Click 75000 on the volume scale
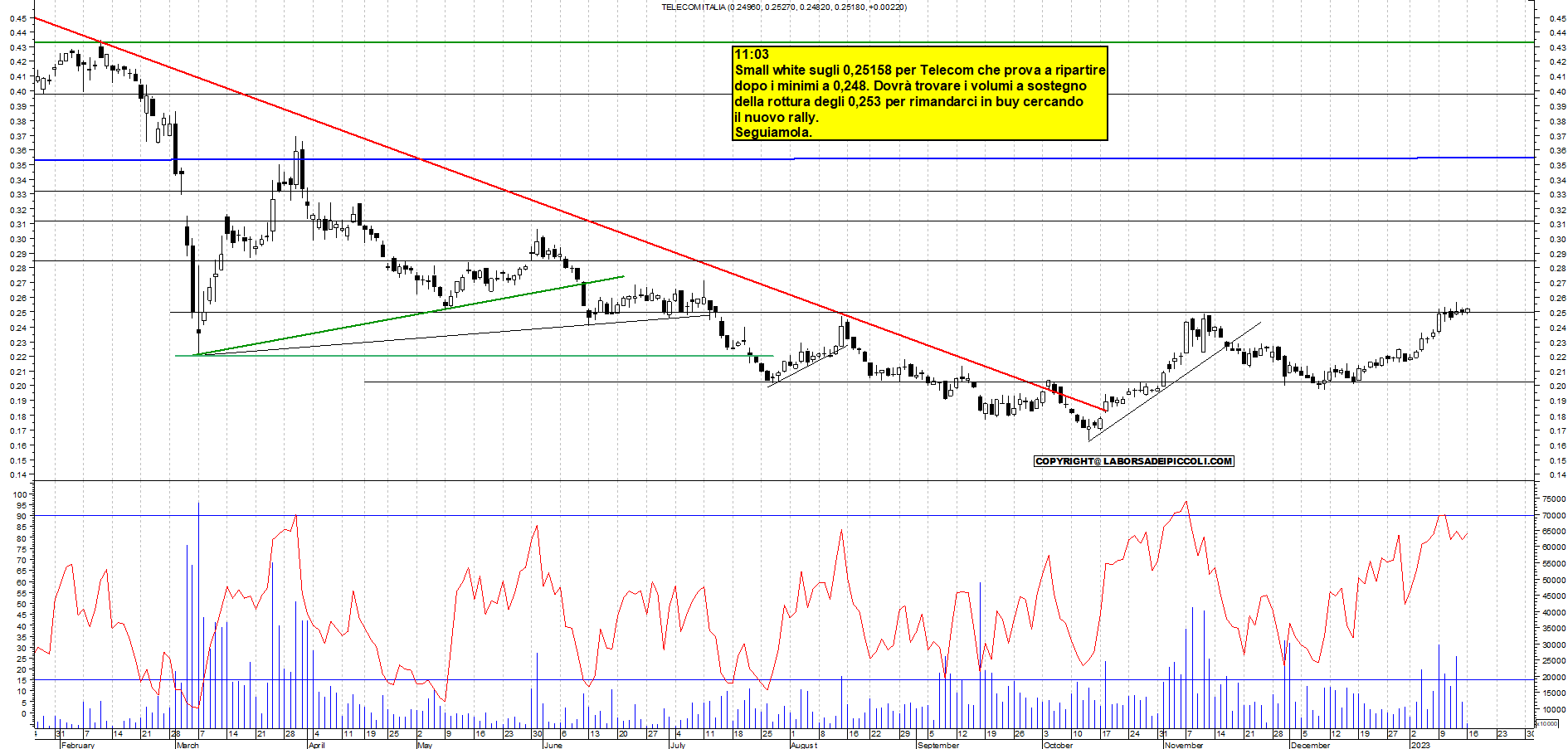 coord(1555,499)
